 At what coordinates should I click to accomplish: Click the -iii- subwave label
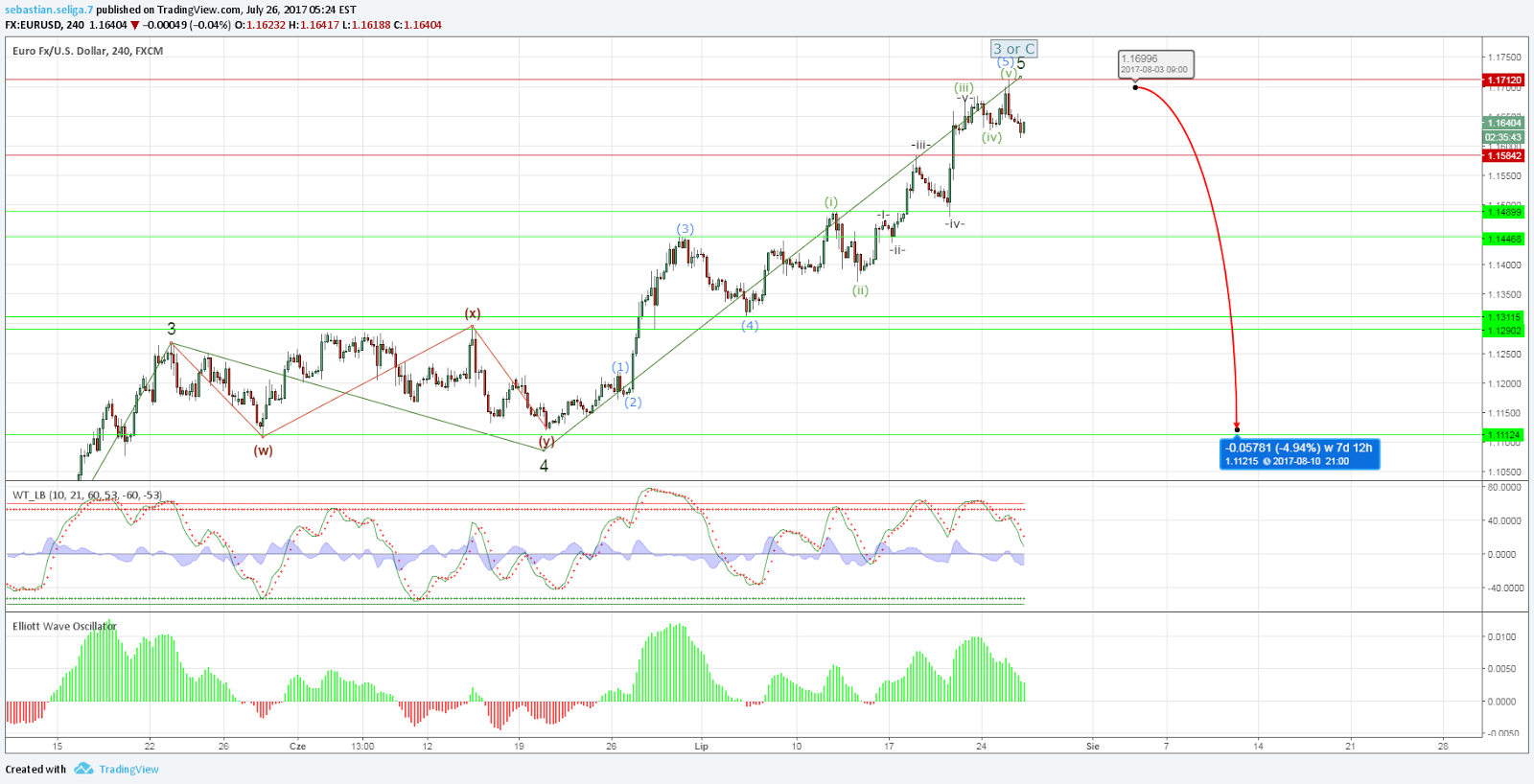920,145
